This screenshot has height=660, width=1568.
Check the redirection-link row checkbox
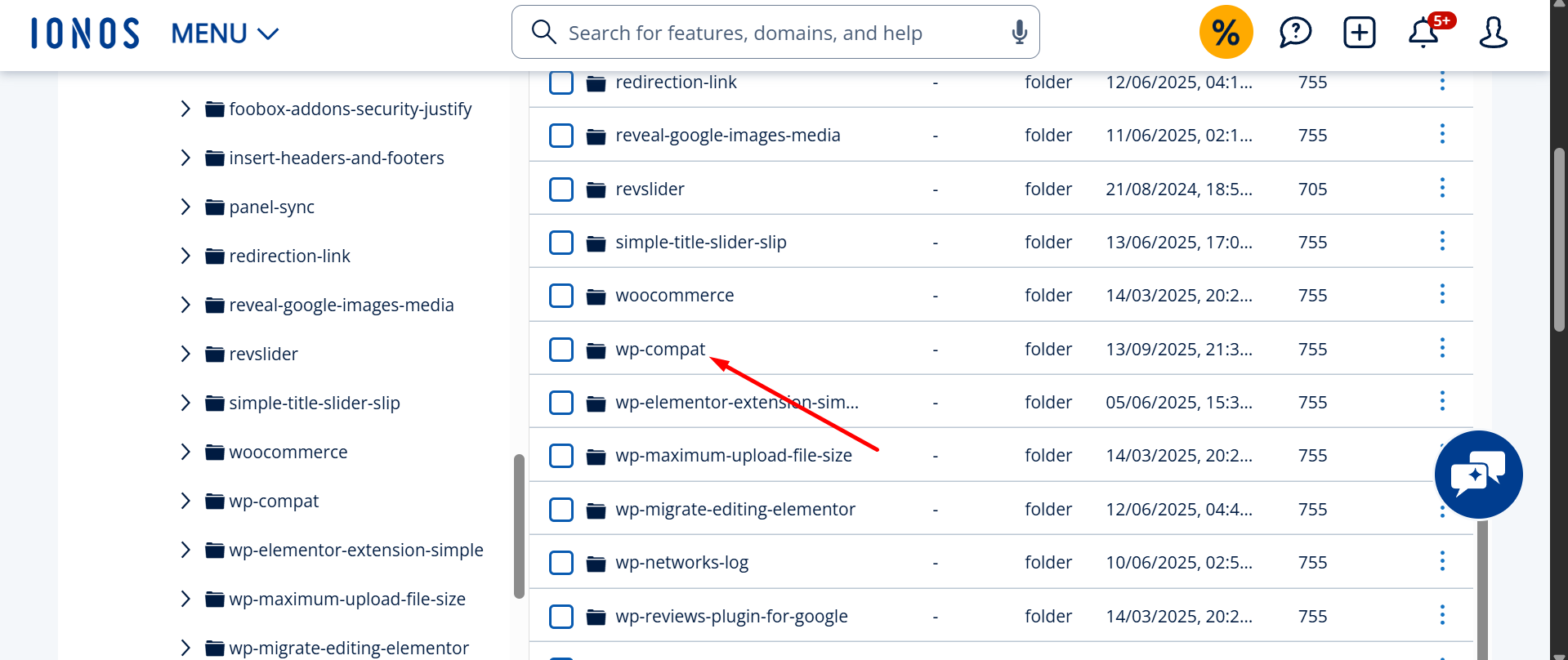point(561,82)
